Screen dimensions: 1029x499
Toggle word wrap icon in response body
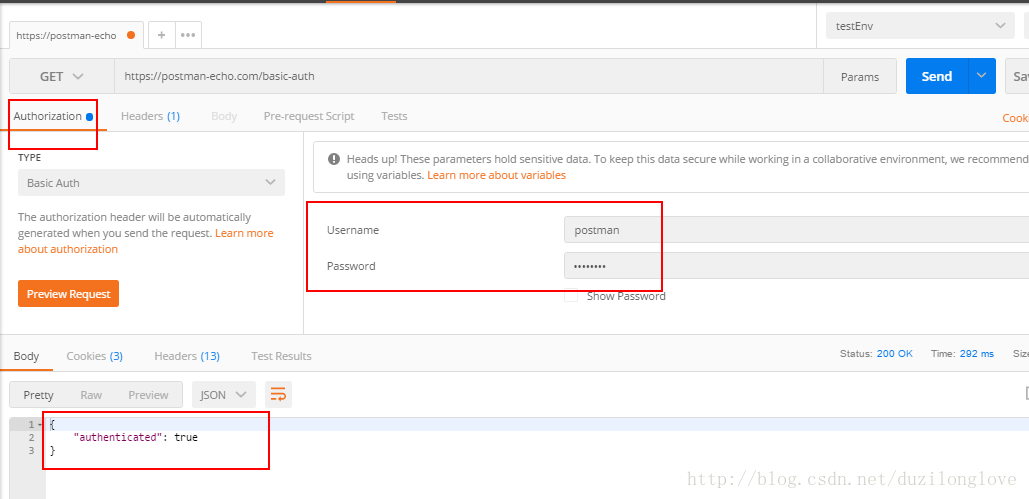278,395
